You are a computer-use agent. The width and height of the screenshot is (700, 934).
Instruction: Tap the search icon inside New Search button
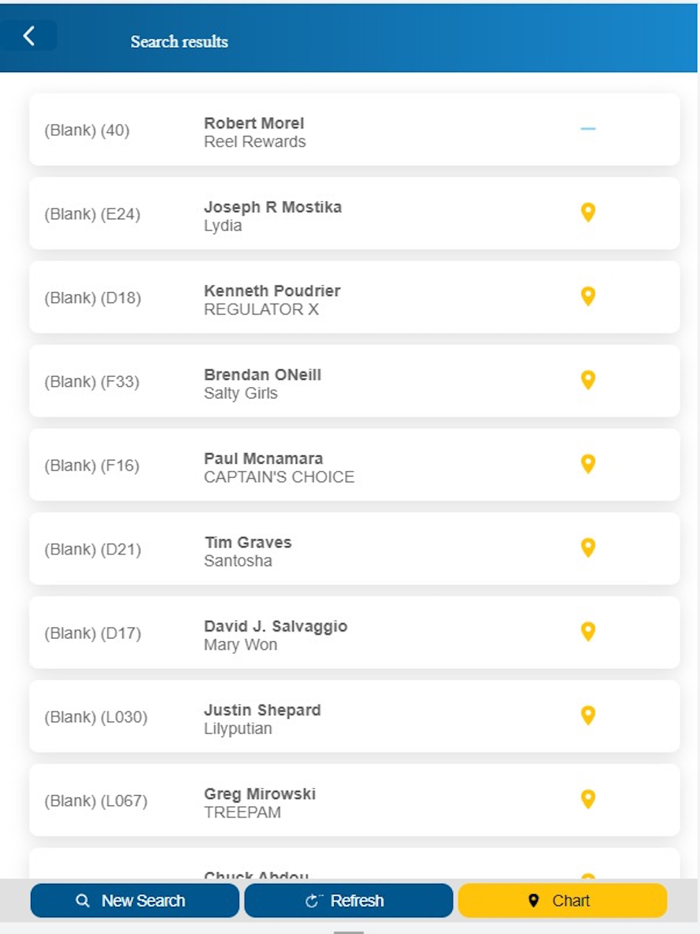click(x=81, y=900)
